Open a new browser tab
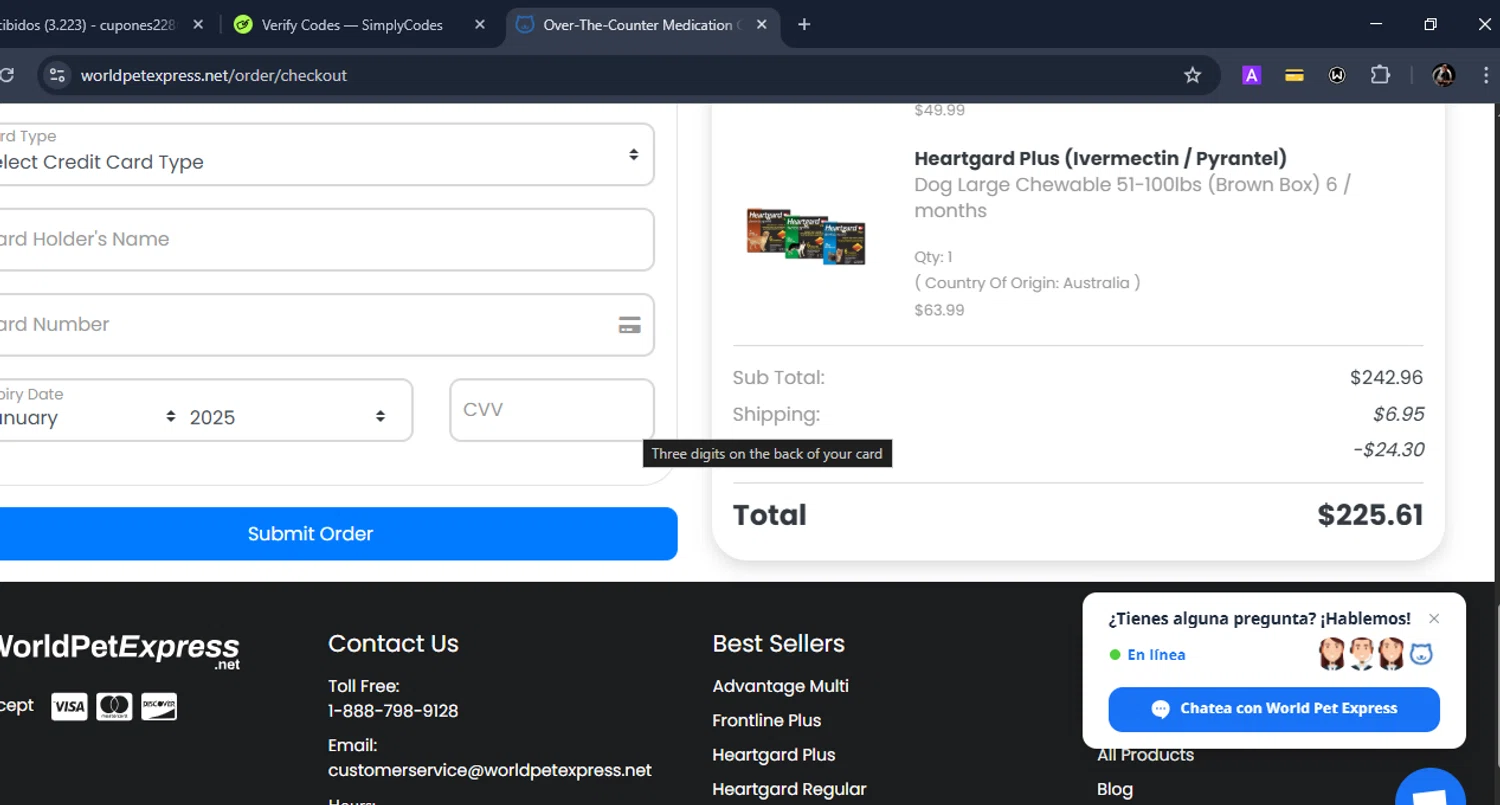 [x=804, y=25]
